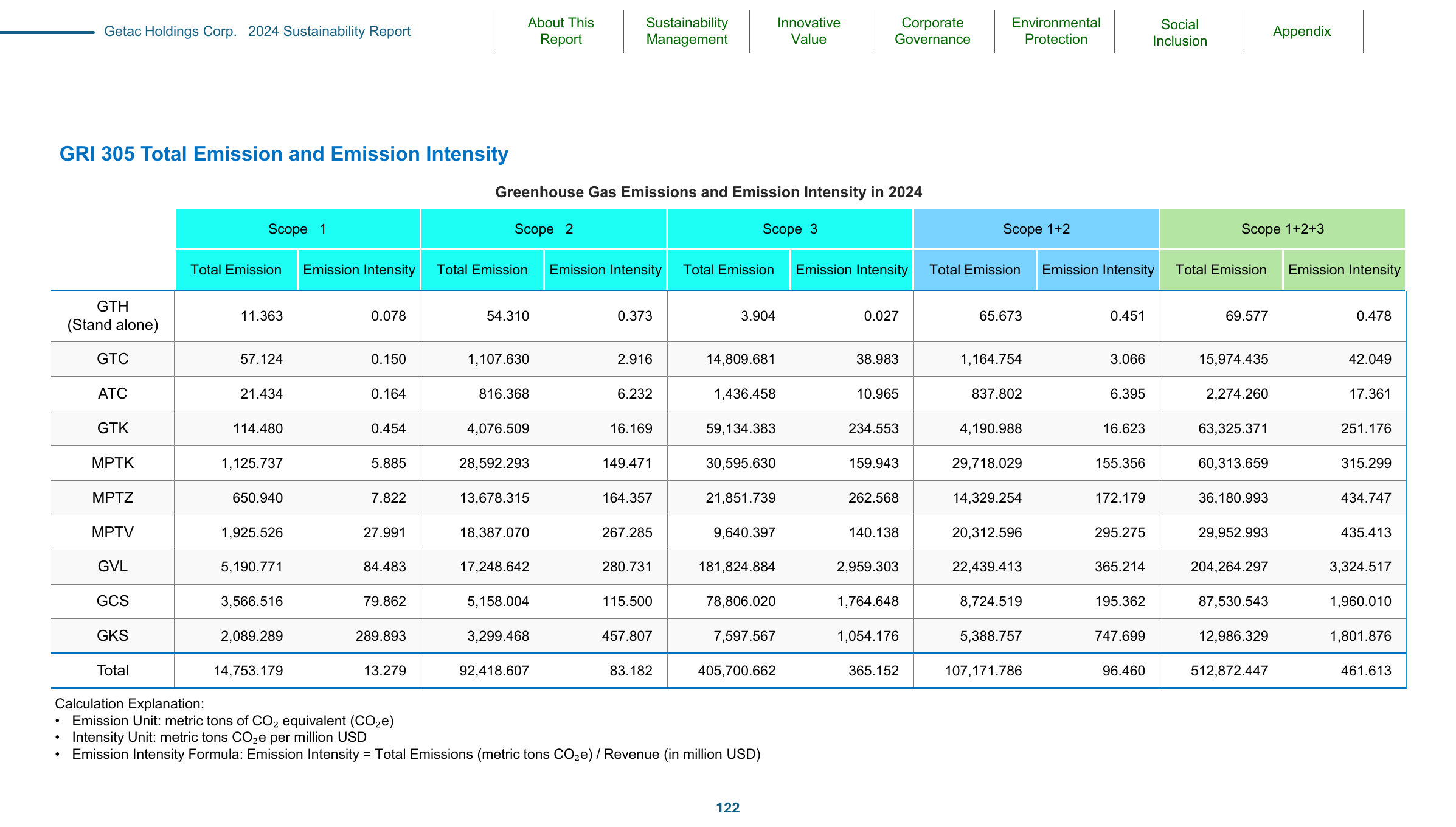
Task: Click the ATC row label
Action: coord(113,393)
